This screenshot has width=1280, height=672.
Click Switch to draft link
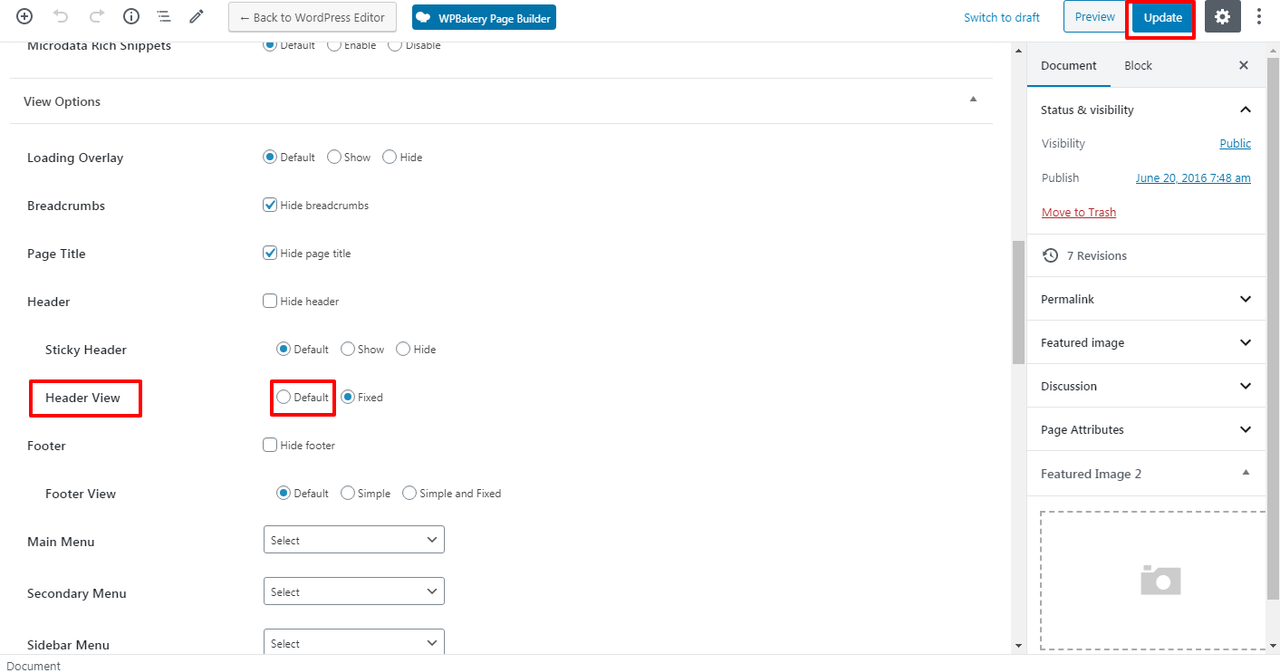click(x=1001, y=17)
